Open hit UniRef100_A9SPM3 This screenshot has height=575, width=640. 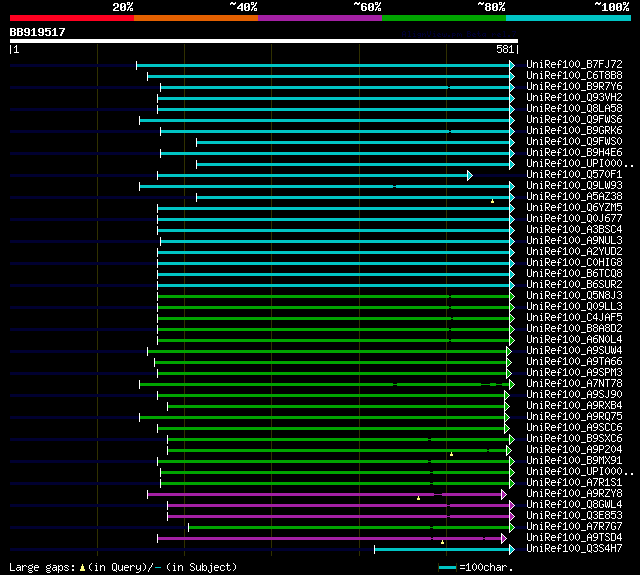coord(574,373)
